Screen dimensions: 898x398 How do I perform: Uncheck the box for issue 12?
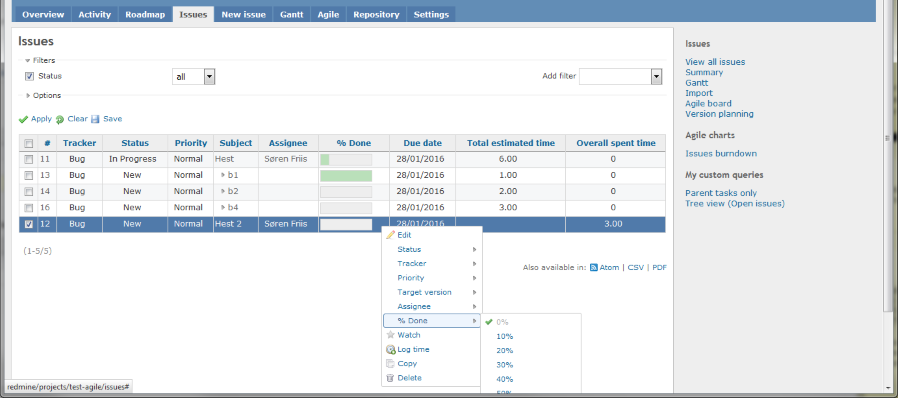point(29,224)
